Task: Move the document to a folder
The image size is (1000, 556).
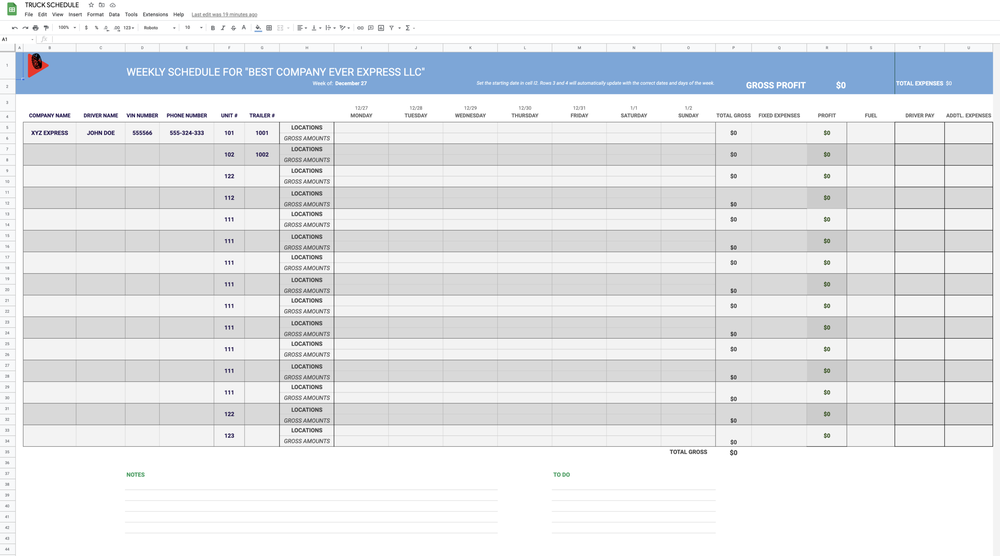Action: pyautogui.click(x=101, y=5)
